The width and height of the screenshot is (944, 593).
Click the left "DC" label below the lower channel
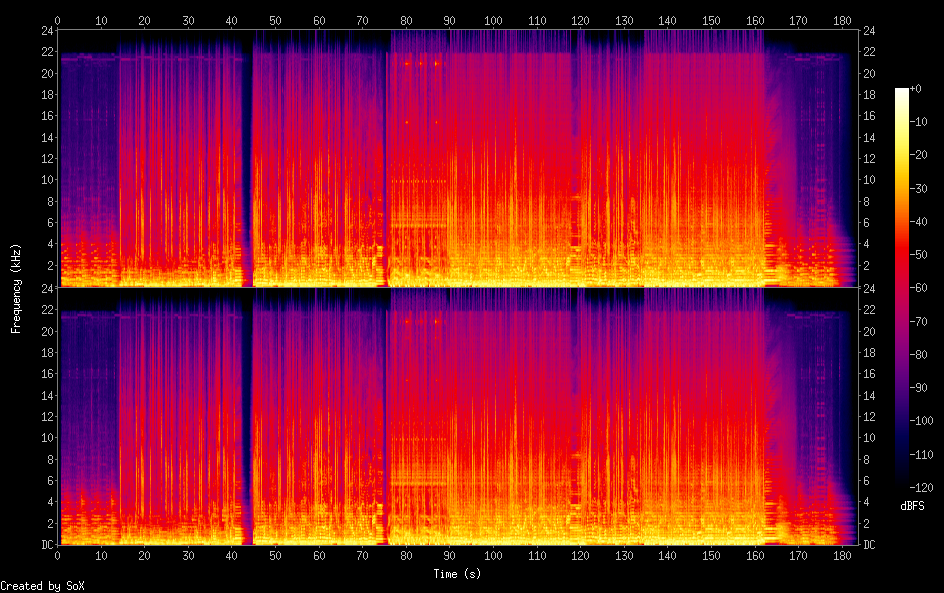pyautogui.click(x=48, y=545)
